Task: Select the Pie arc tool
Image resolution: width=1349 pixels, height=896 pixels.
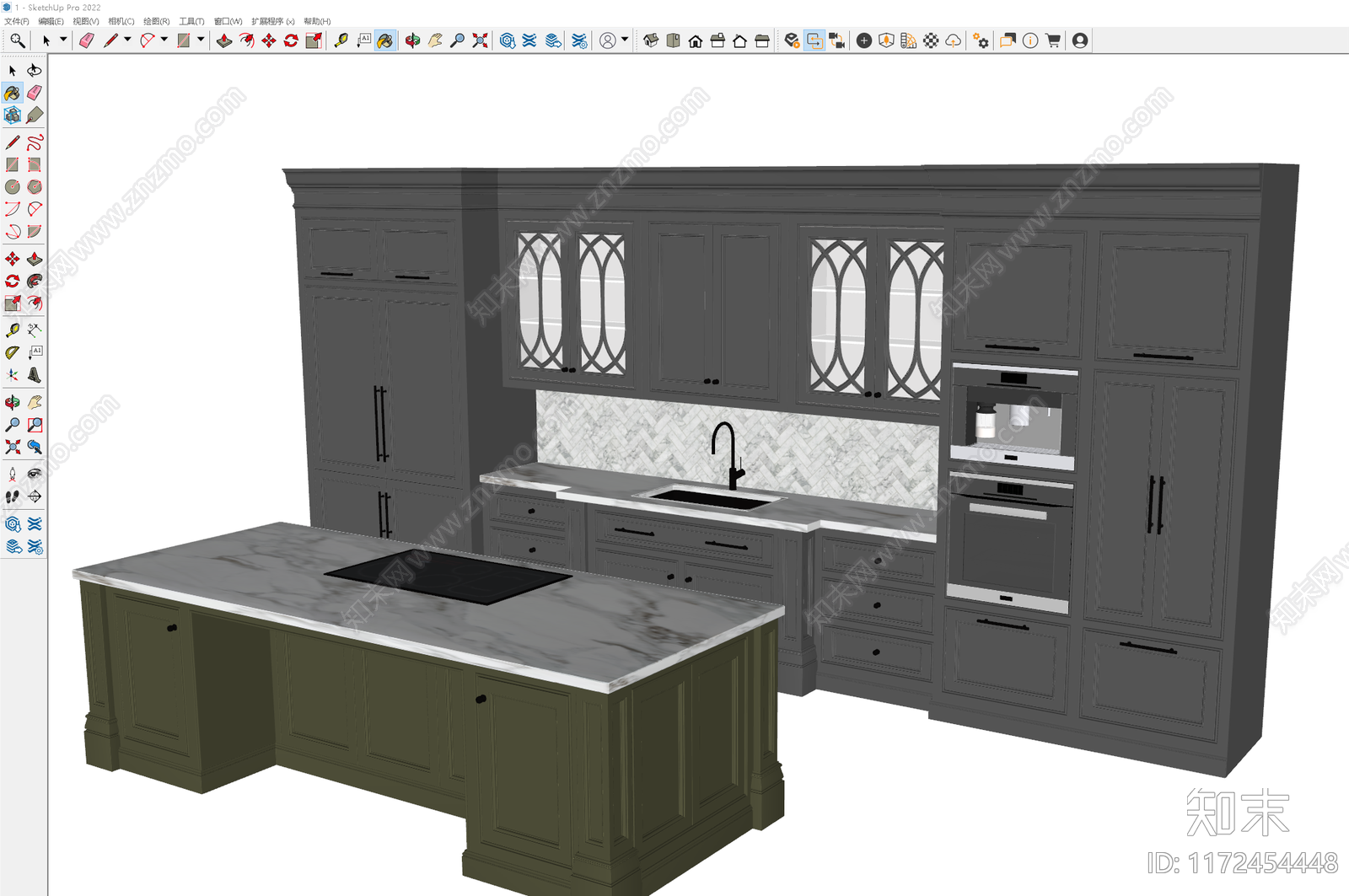Action: pyautogui.click(x=35, y=231)
